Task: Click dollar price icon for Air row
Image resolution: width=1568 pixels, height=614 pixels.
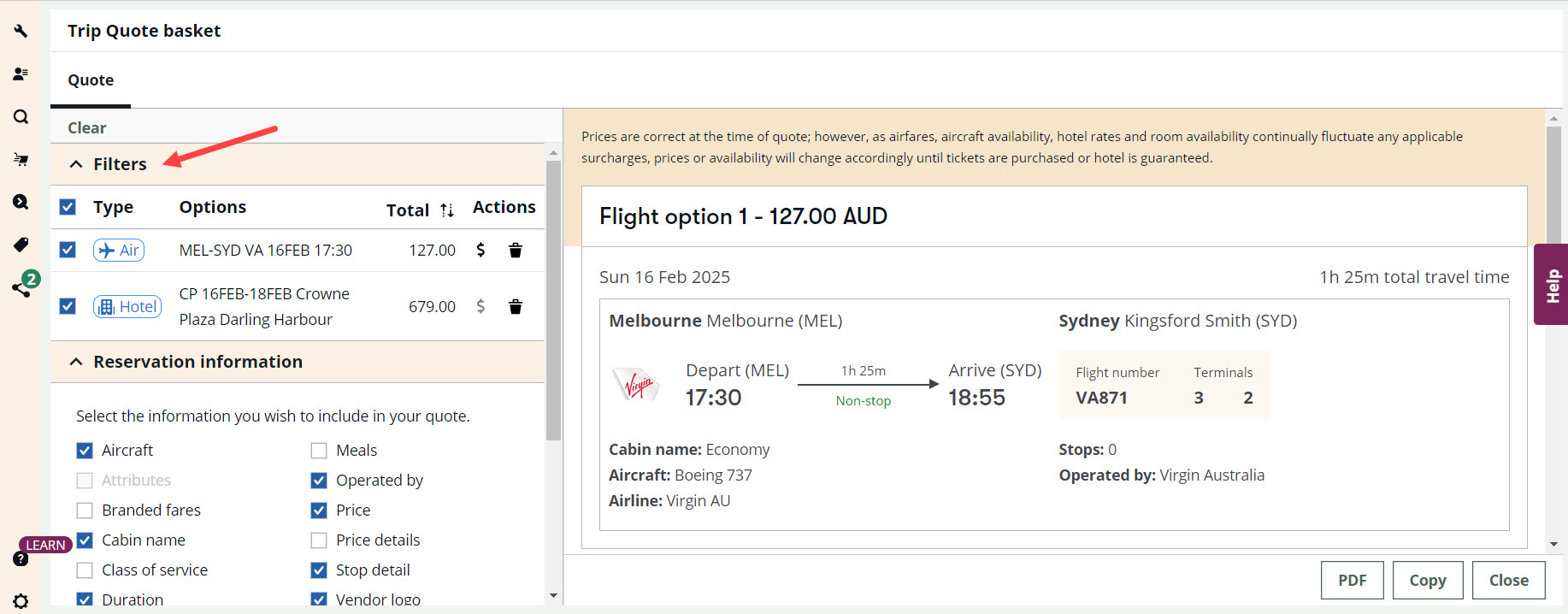Action: (x=480, y=250)
